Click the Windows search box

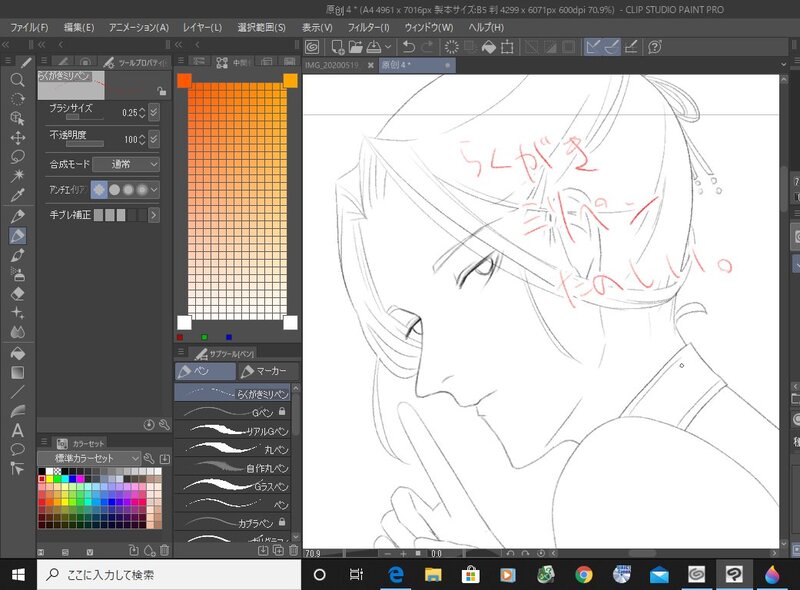(169, 575)
